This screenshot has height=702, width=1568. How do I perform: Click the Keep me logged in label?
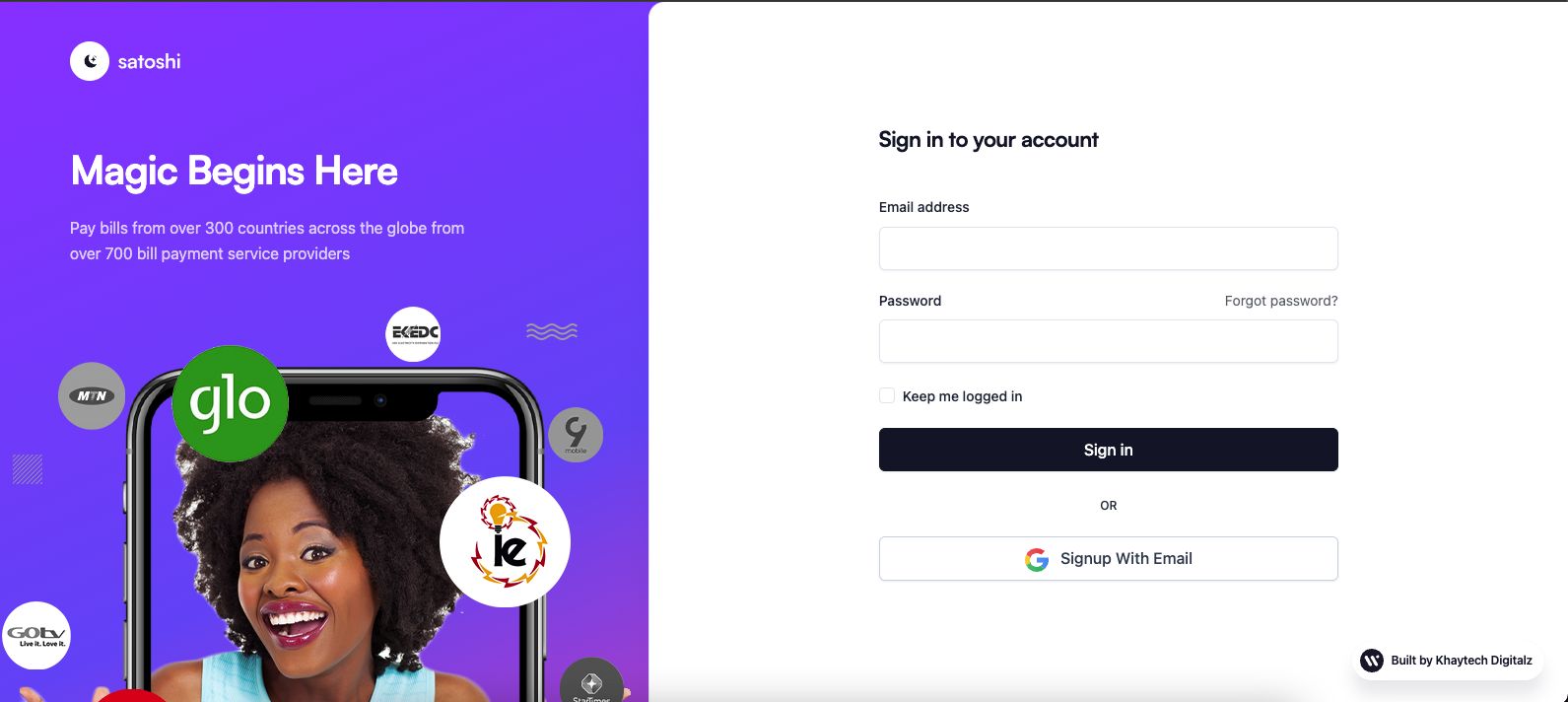click(962, 396)
